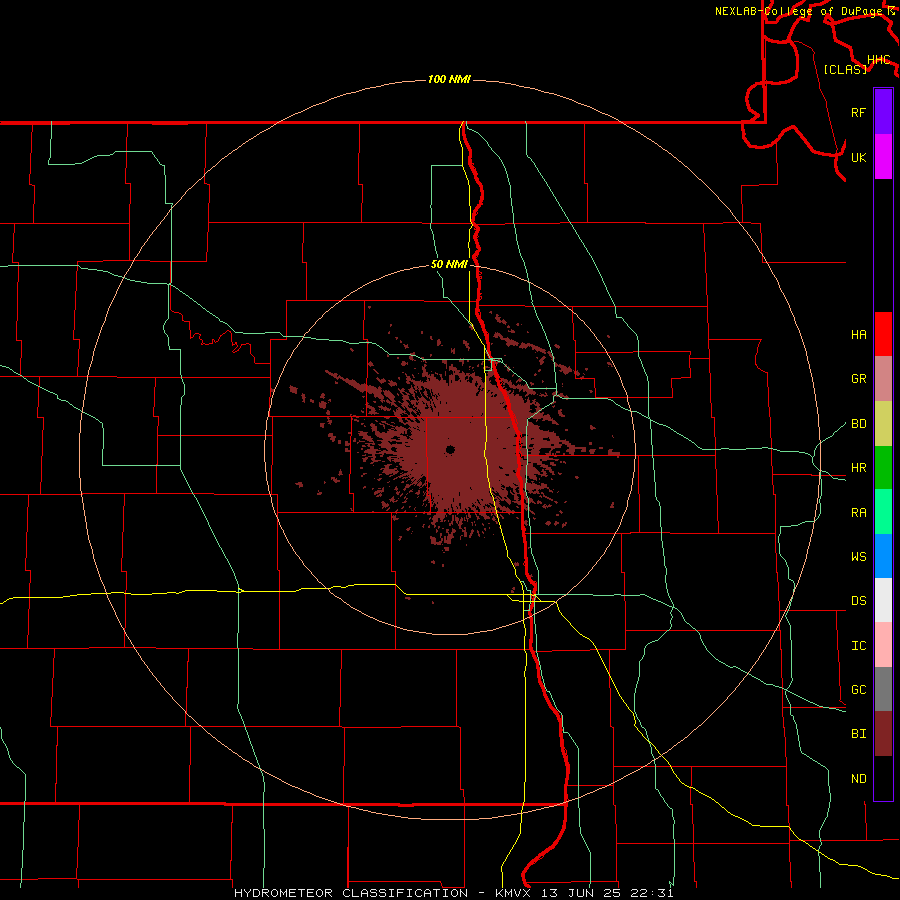This screenshot has height=900, width=900.
Task: Pick the mint green RA legend swatch
Action: click(883, 512)
